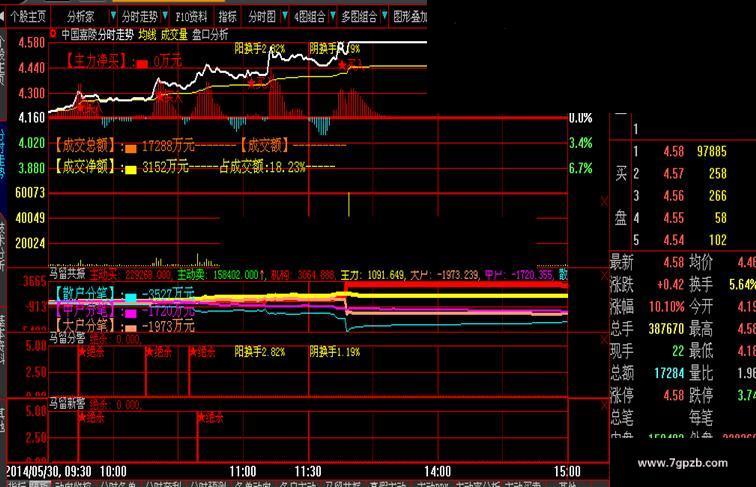756x487 pixels.
Task: Click the first ★绝杀 marker in 马留新警
Action: (x=91, y=418)
